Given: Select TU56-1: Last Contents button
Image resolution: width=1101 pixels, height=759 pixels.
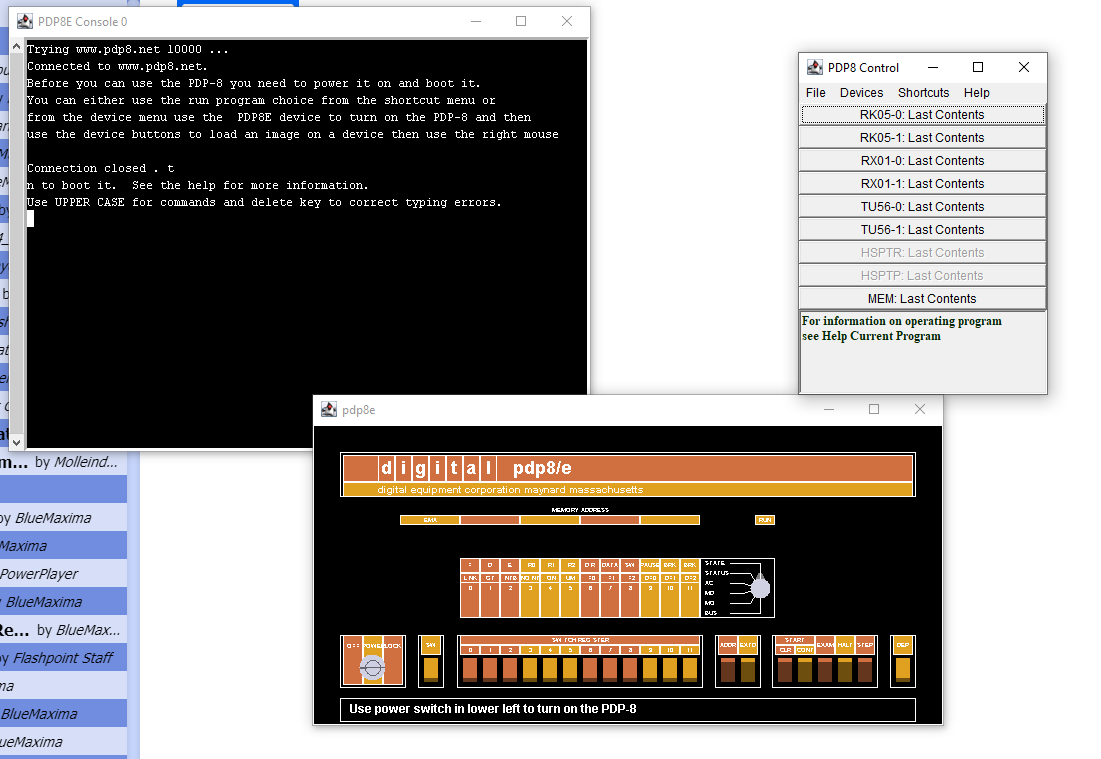Looking at the screenshot, I should coord(922,230).
